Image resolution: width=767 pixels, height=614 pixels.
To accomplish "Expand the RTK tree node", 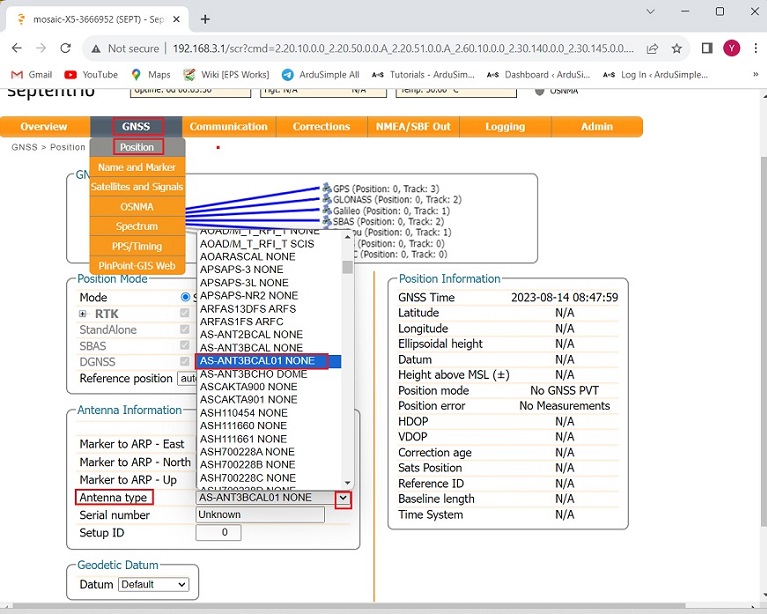I will pyautogui.click(x=83, y=314).
